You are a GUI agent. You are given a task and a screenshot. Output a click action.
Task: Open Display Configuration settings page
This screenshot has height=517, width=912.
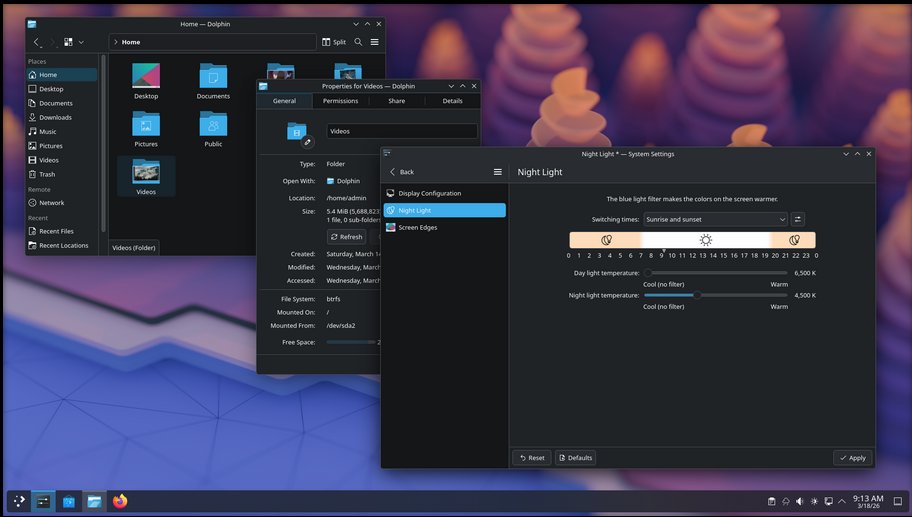[445, 193]
